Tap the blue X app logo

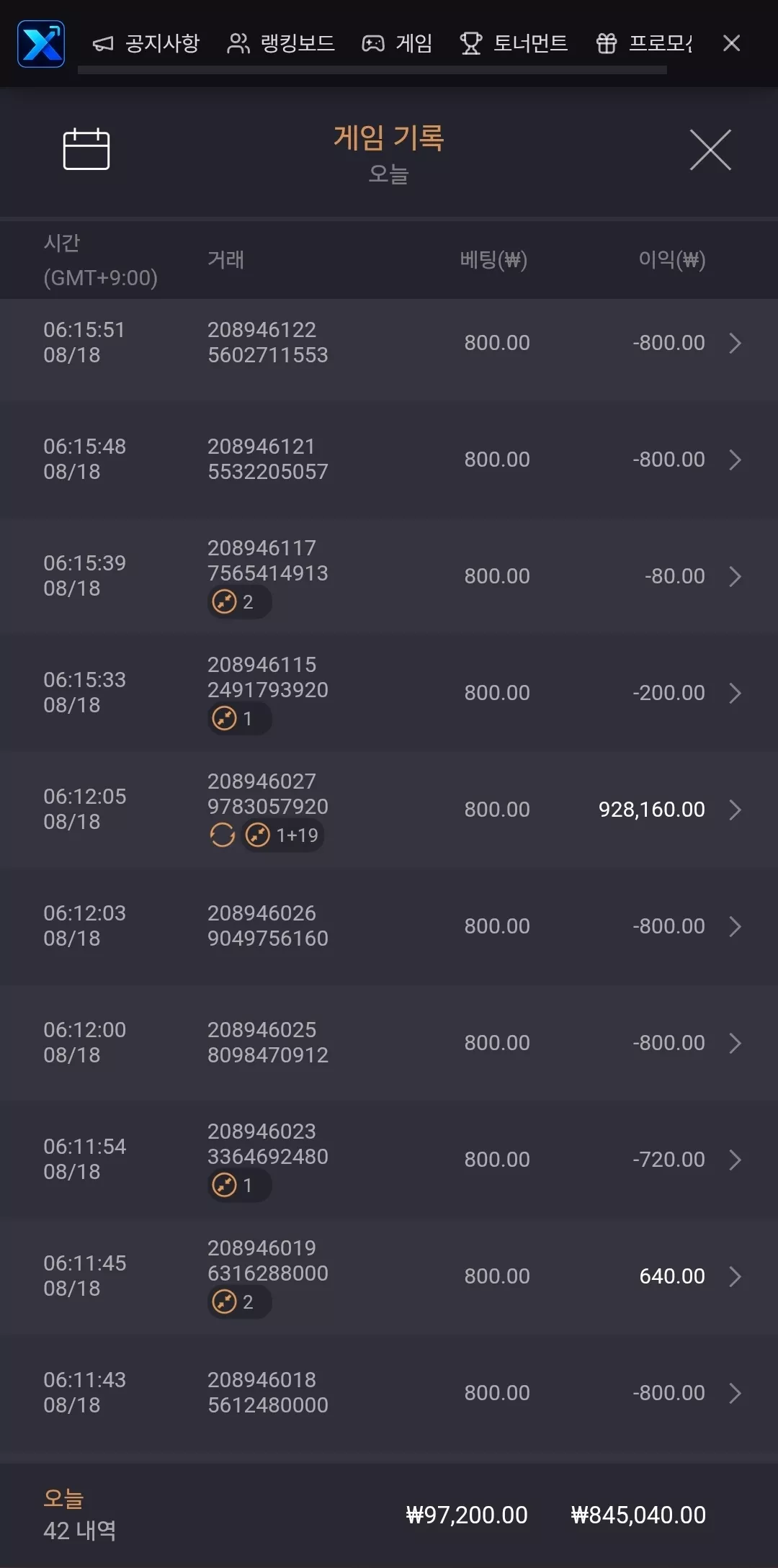click(41, 43)
